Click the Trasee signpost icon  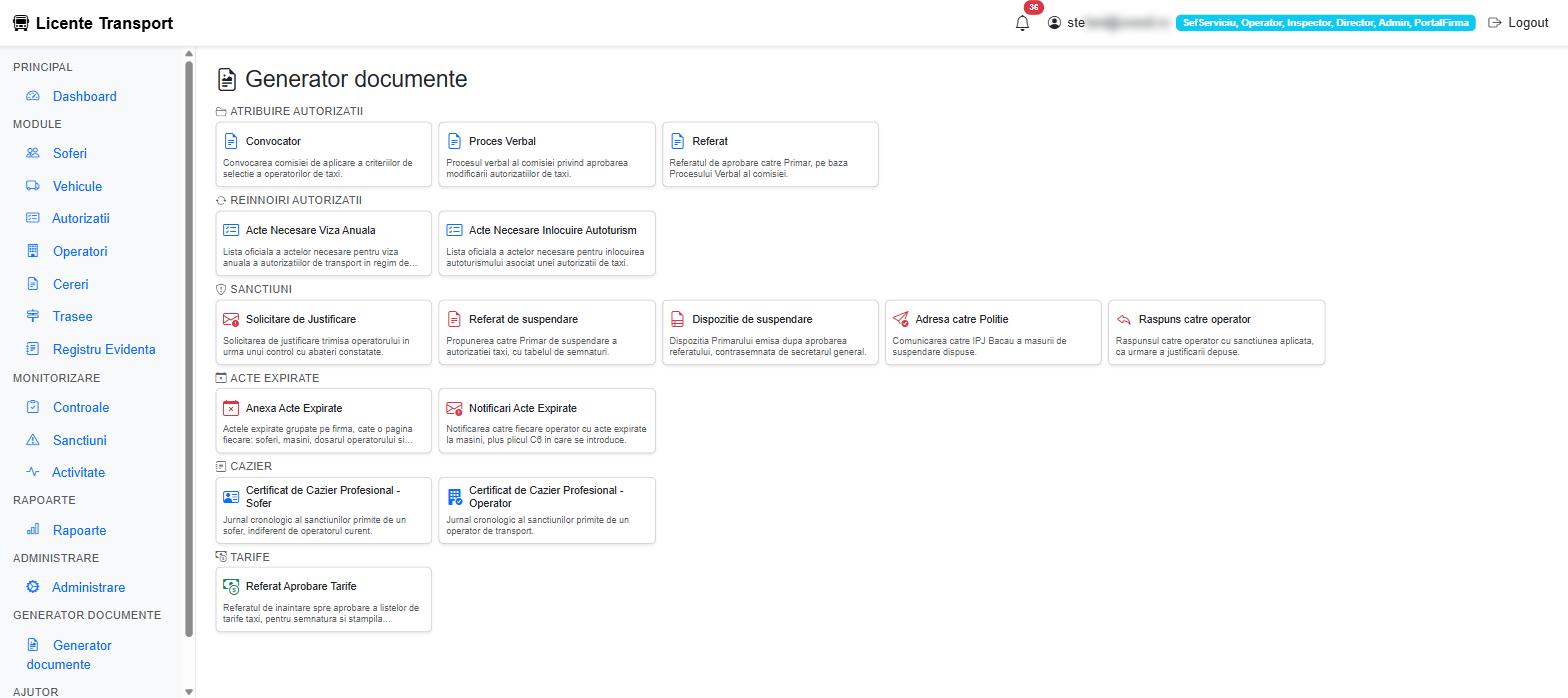pyautogui.click(x=33, y=316)
